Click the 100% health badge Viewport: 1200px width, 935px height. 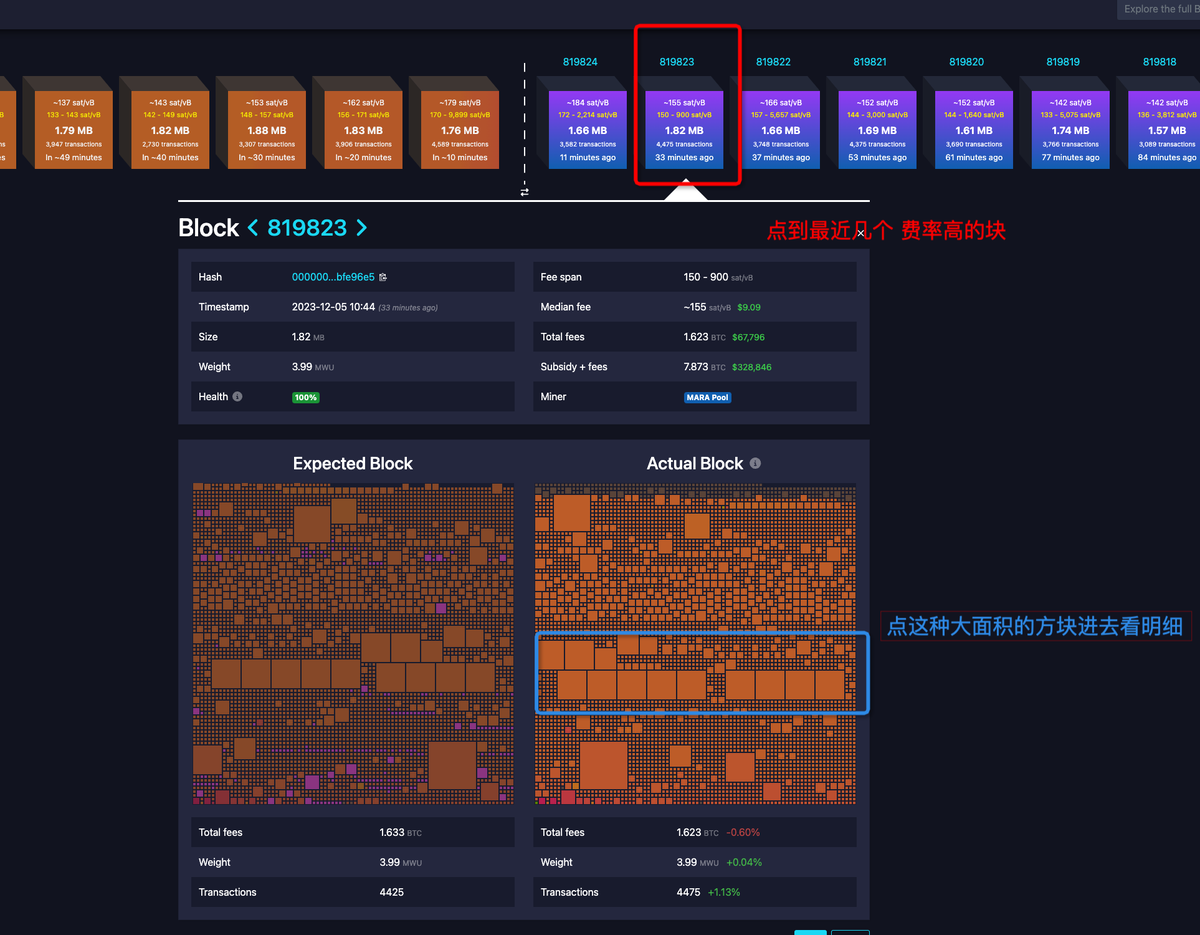pos(305,397)
